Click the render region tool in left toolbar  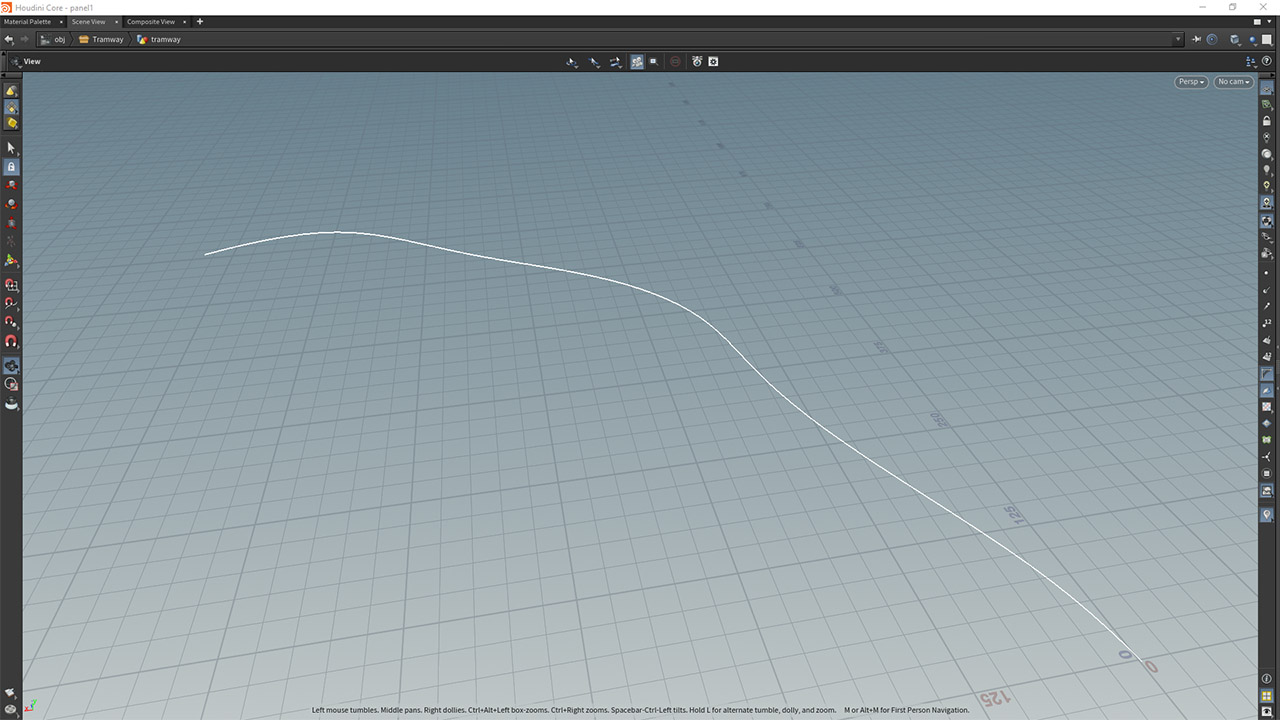click(x=11, y=384)
